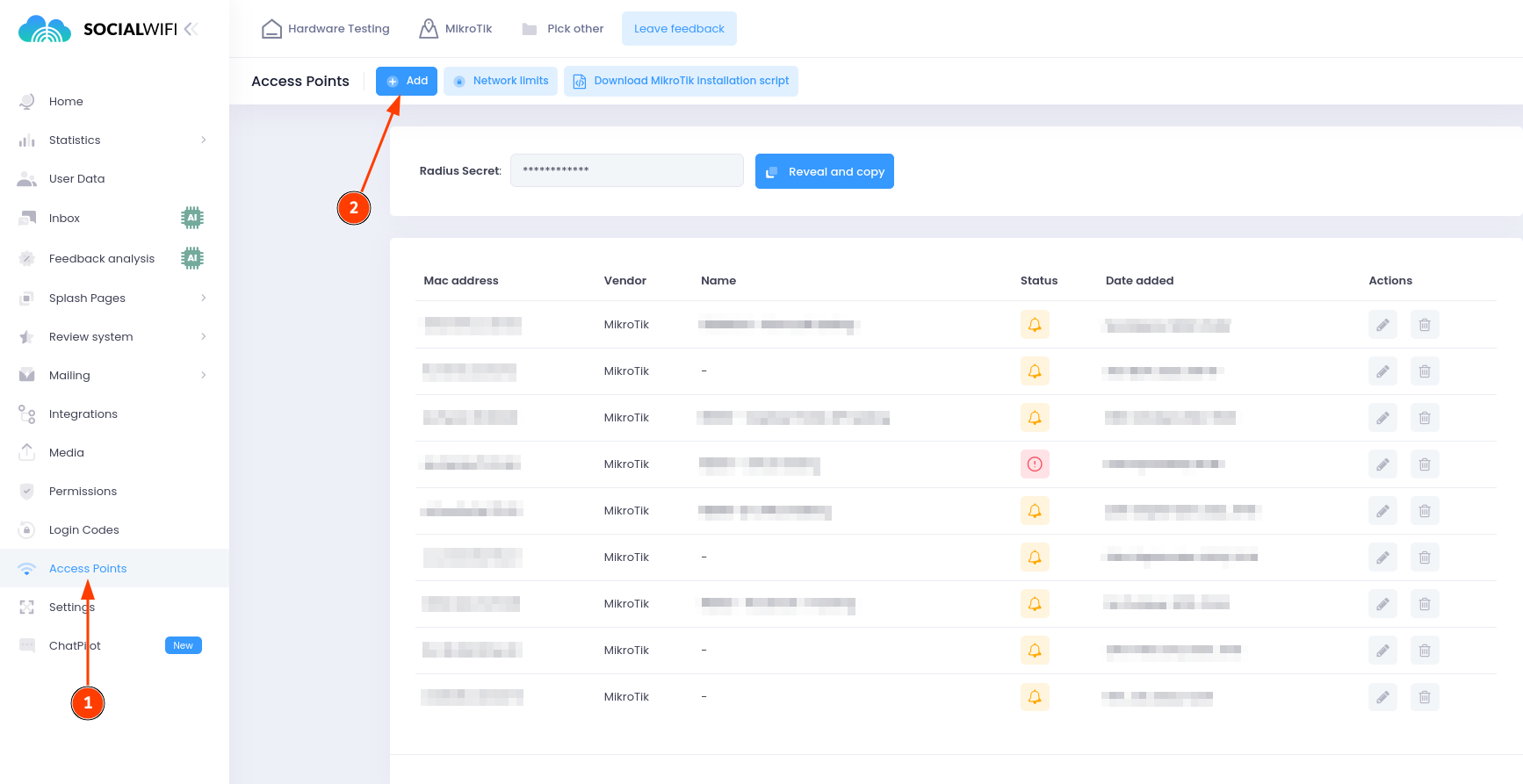Collapse sidebar using double chevron icon
The width and height of the screenshot is (1523, 784).
191,29
